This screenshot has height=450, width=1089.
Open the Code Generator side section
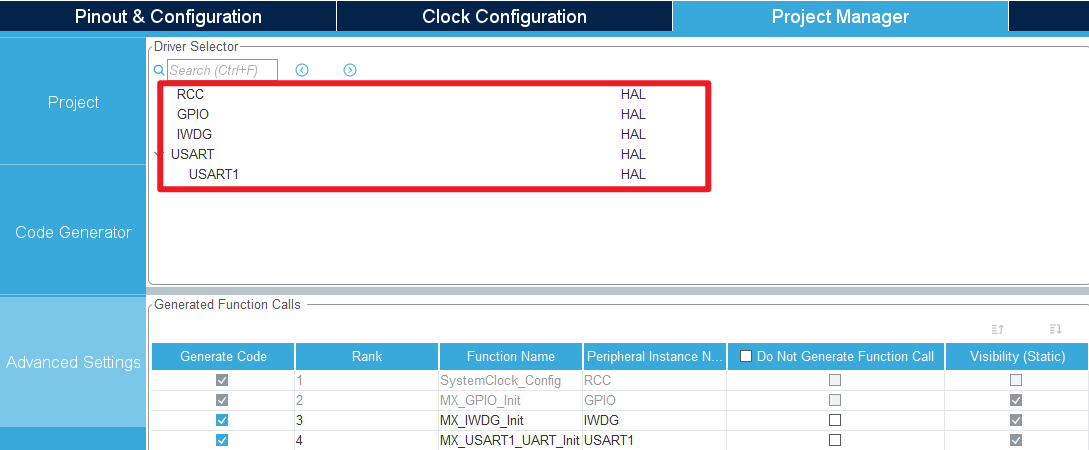pos(74,232)
